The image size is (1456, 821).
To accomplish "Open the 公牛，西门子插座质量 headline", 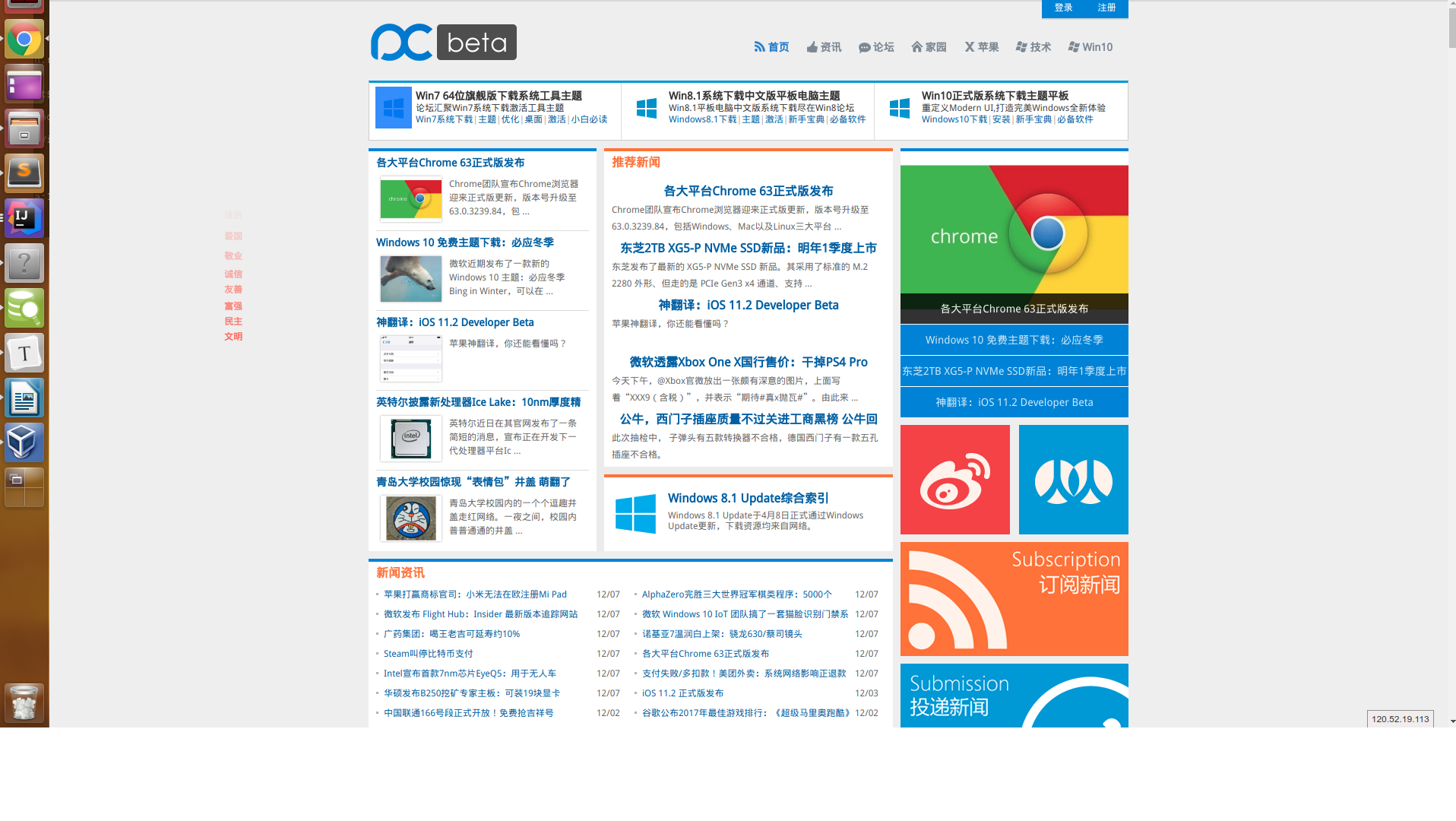I will (x=749, y=420).
